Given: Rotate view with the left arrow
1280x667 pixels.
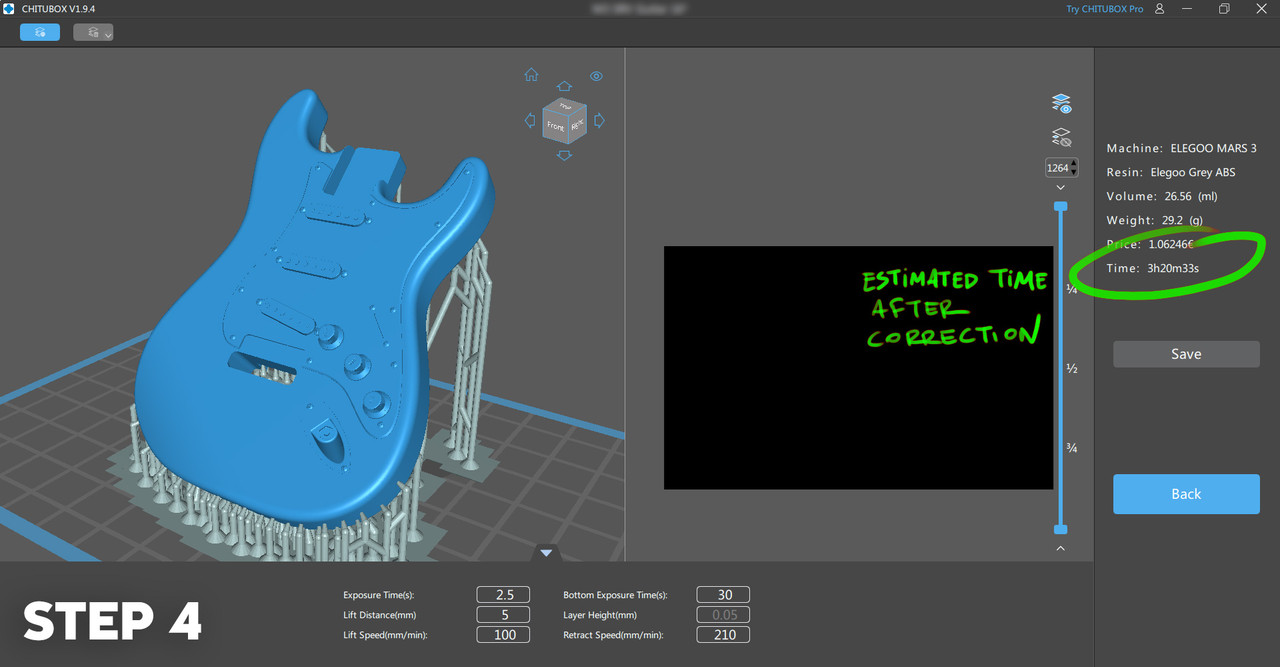Looking at the screenshot, I should click(530, 121).
